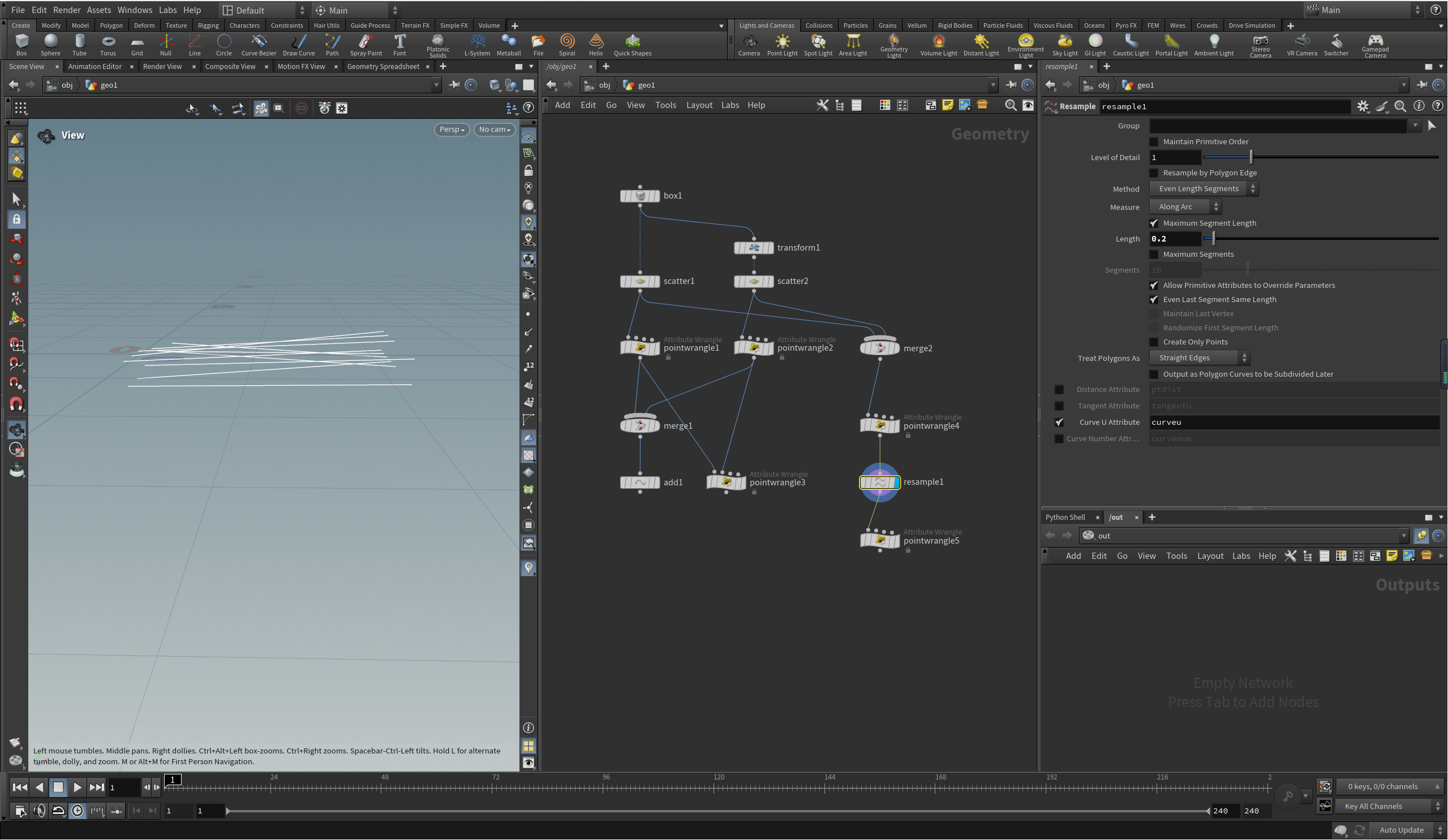1448x840 pixels.
Task: Add a Spot Light from the shelf
Action: [x=818, y=45]
